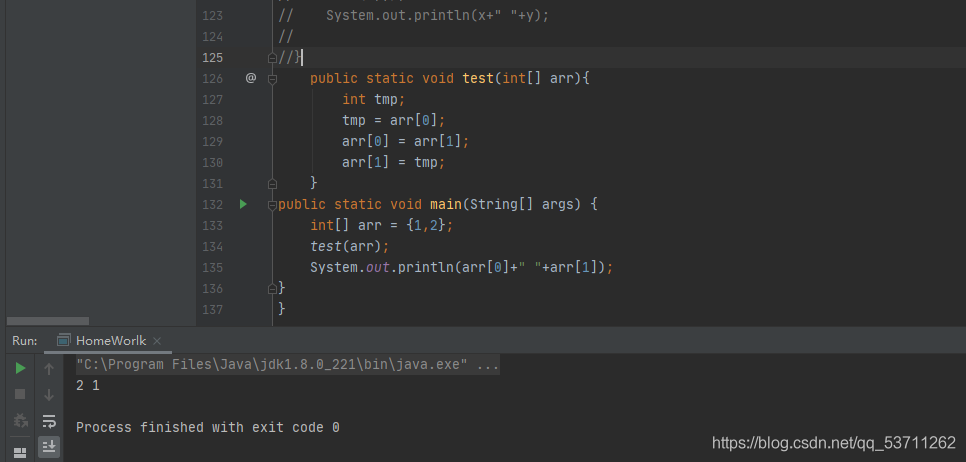
Task: Select the "2 1" console output
Action: coord(87,386)
